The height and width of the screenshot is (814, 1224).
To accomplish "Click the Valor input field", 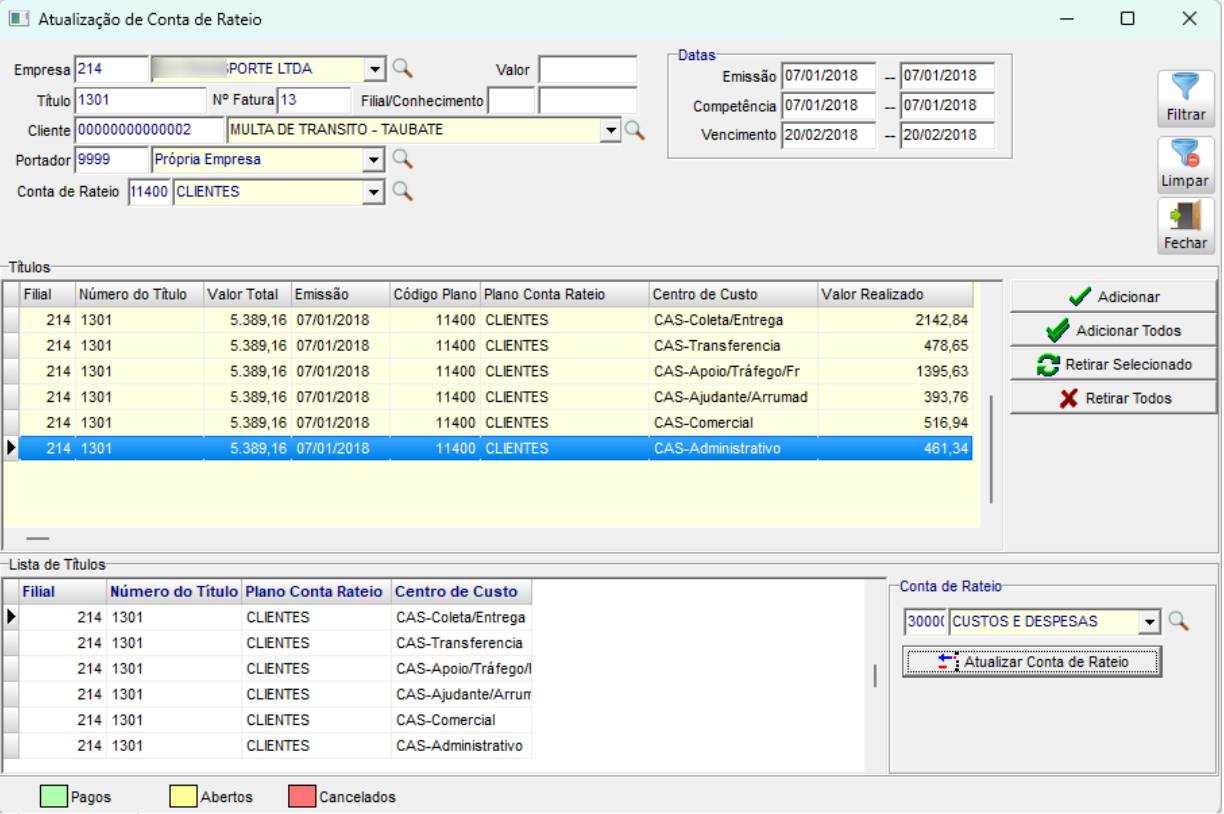I will click(588, 69).
